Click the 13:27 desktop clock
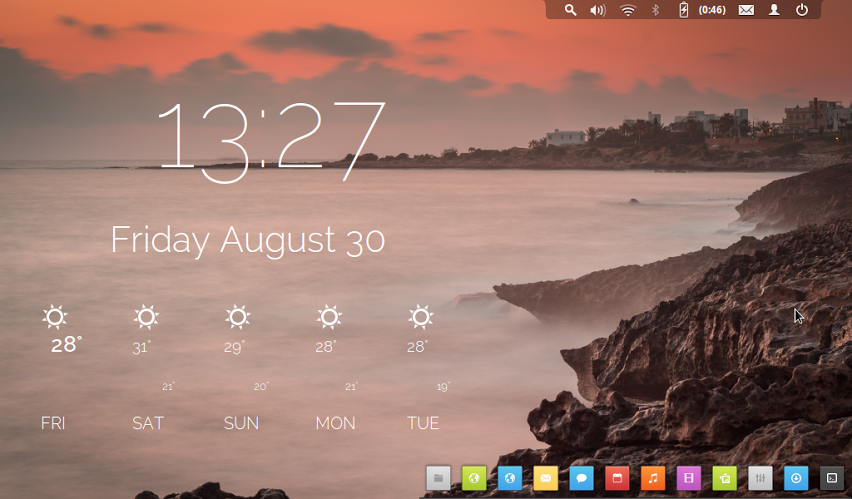Viewport: 852px width, 499px height. pos(271,142)
